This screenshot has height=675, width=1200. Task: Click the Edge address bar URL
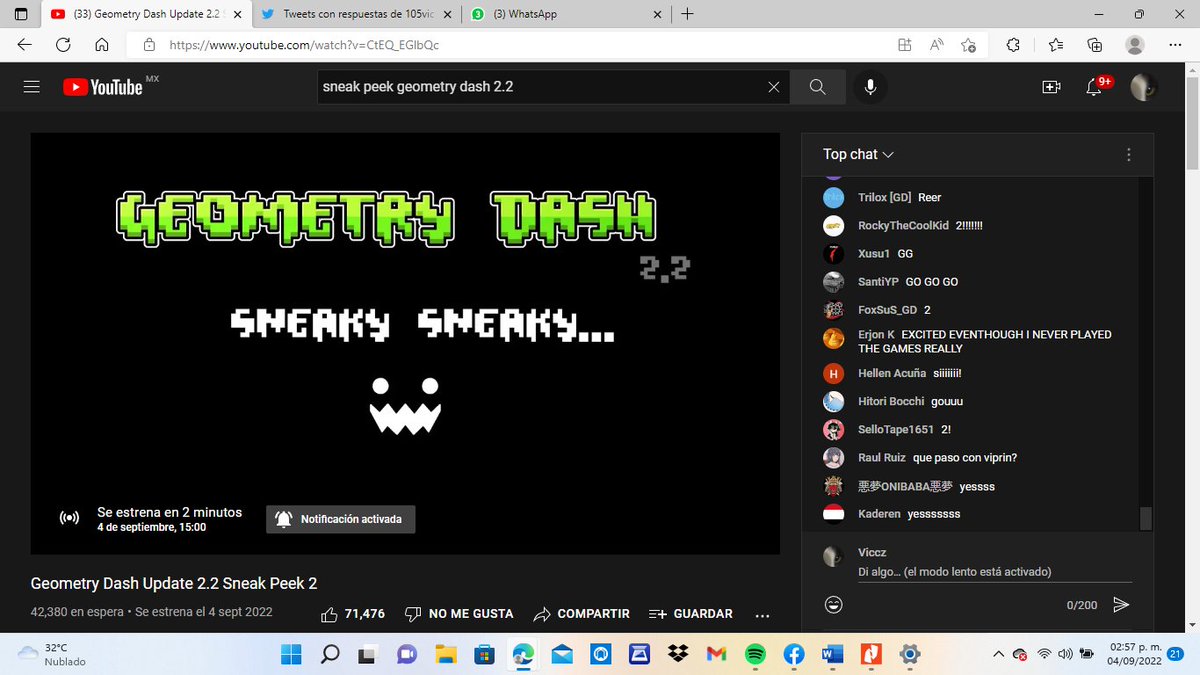click(x=304, y=45)
